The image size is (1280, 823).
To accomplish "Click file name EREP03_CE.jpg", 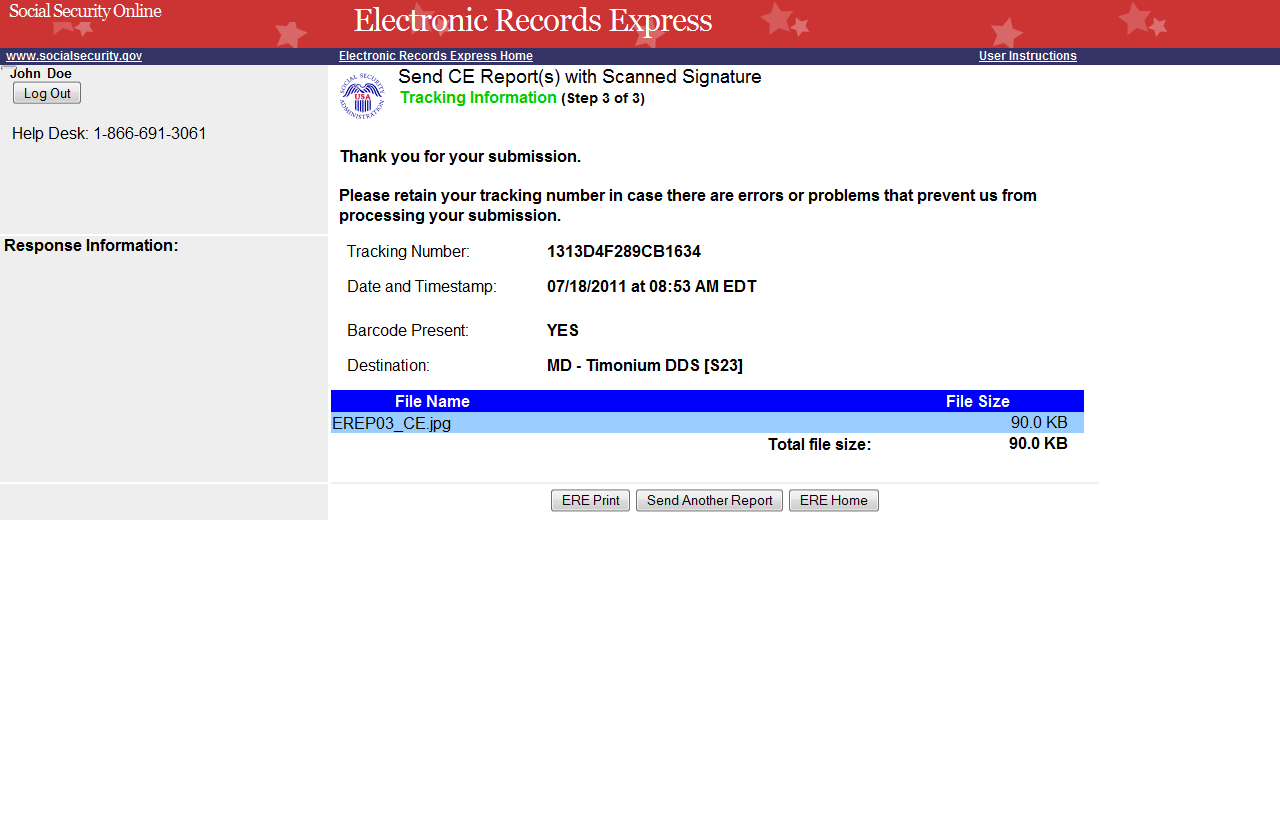I will tap(391, 423).
